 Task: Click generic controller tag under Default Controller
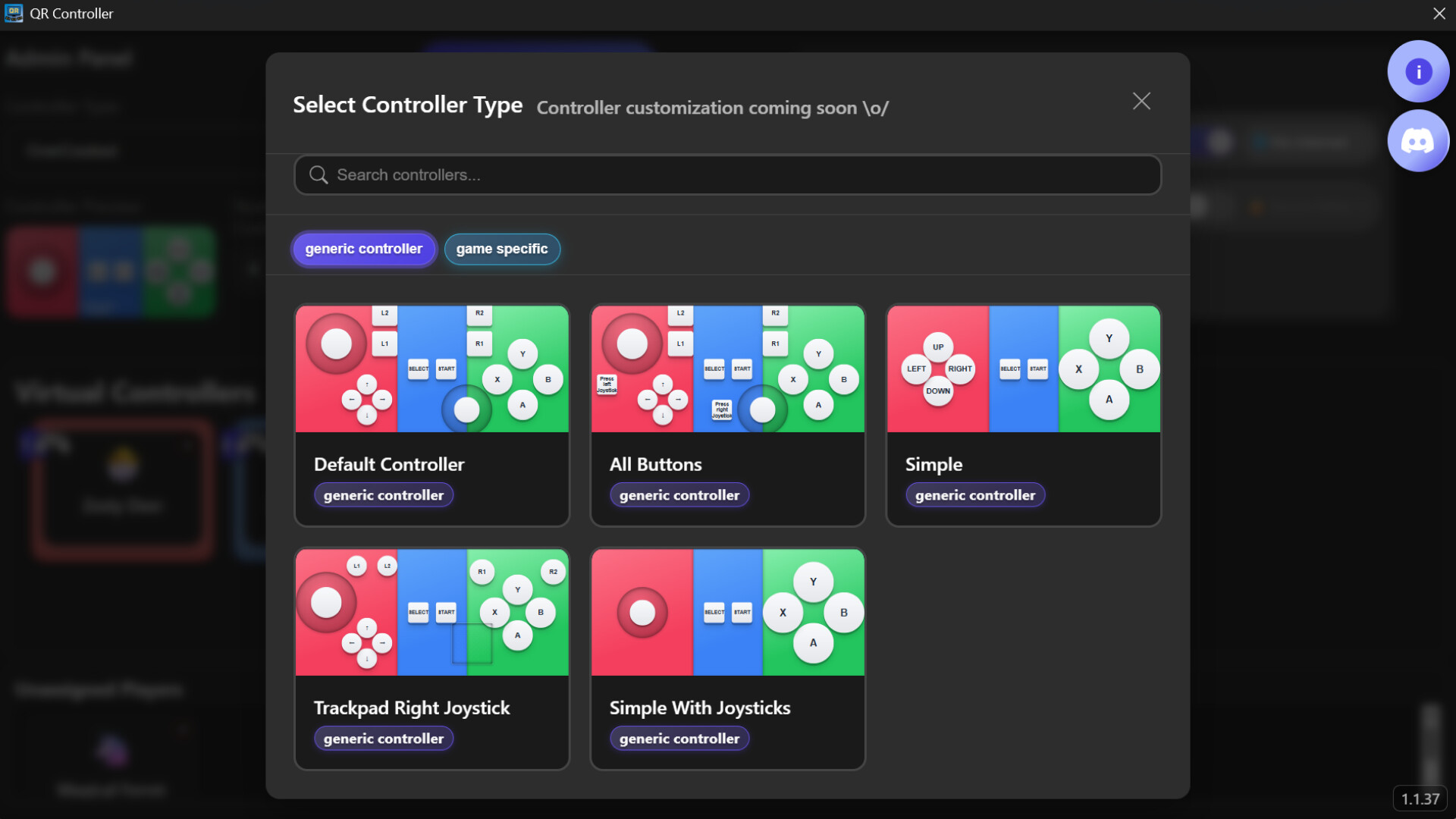click(x=383, y=495)
